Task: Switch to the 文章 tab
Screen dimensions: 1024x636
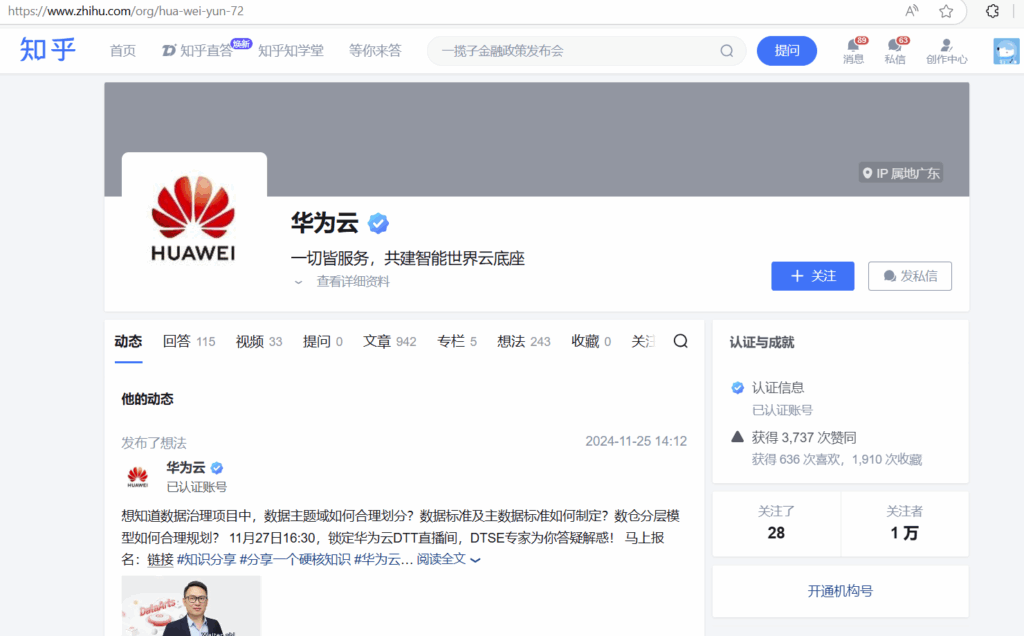Action: click(389, 342)
